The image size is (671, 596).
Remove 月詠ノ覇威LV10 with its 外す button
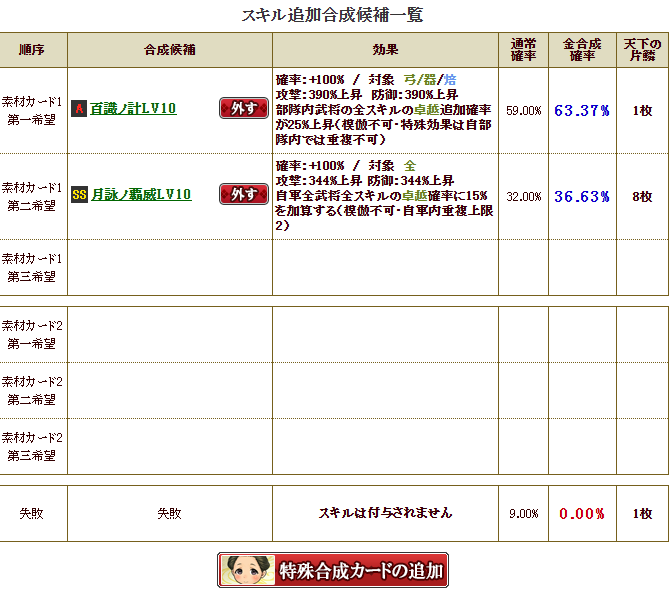pos(244,194)
